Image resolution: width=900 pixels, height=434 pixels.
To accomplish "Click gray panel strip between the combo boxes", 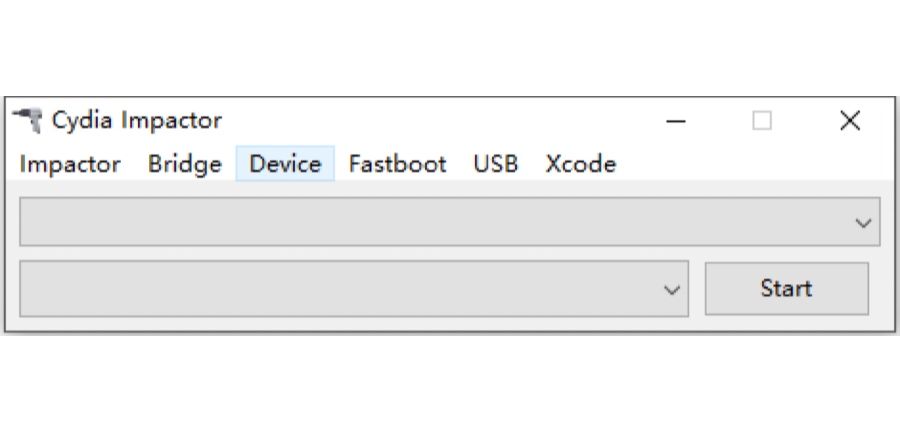I will (x=449, y=253).
